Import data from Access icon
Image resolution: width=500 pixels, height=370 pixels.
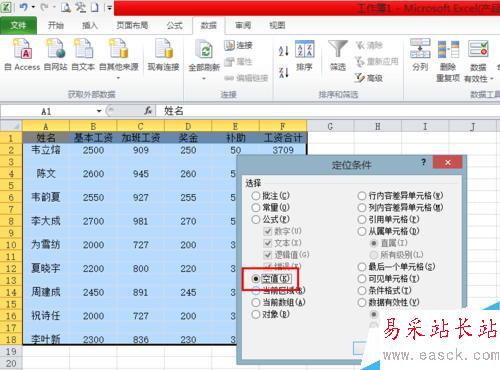pos(22,49)
